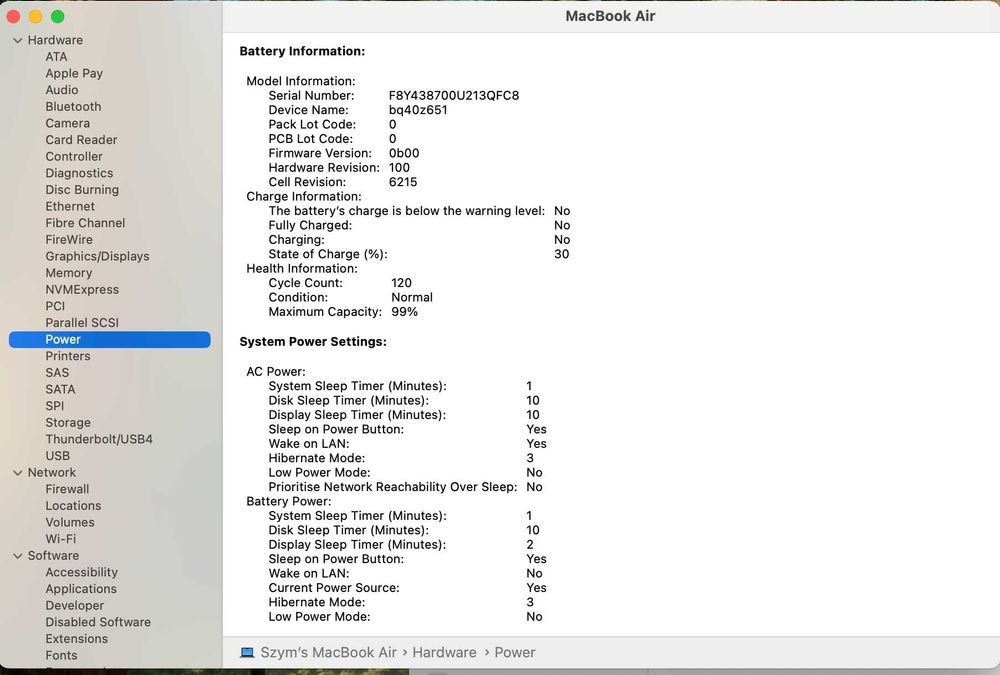Select PCI in the sidebar
The image size is (1000, 675).
tap(55, 306)
